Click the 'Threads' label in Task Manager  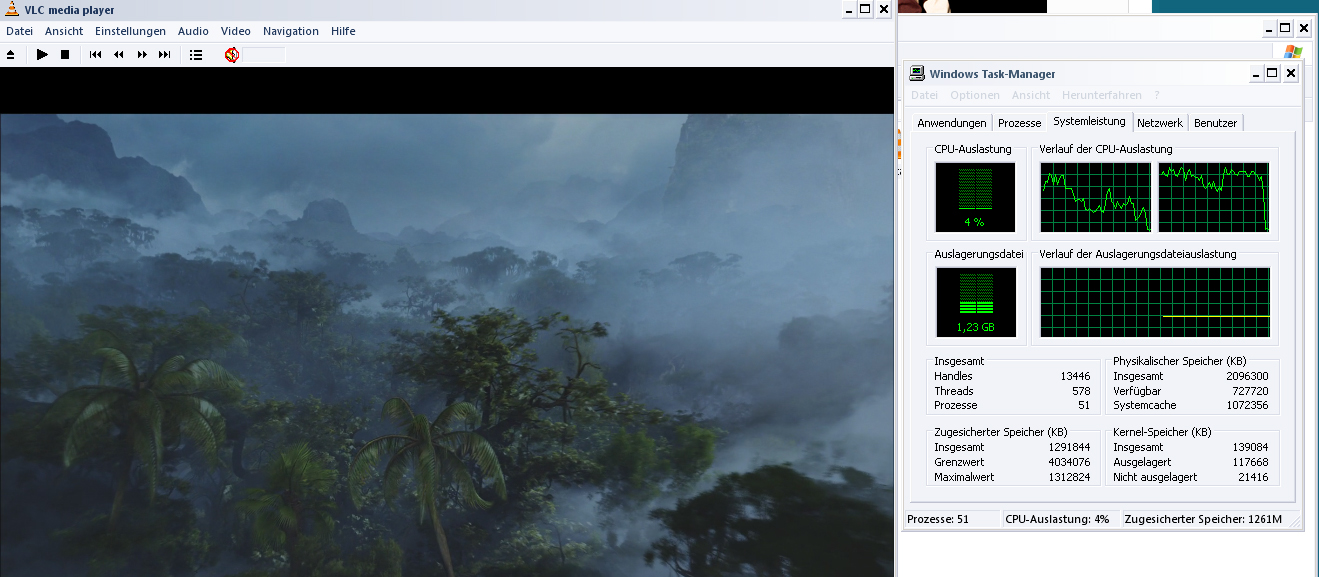coord(954,391)
